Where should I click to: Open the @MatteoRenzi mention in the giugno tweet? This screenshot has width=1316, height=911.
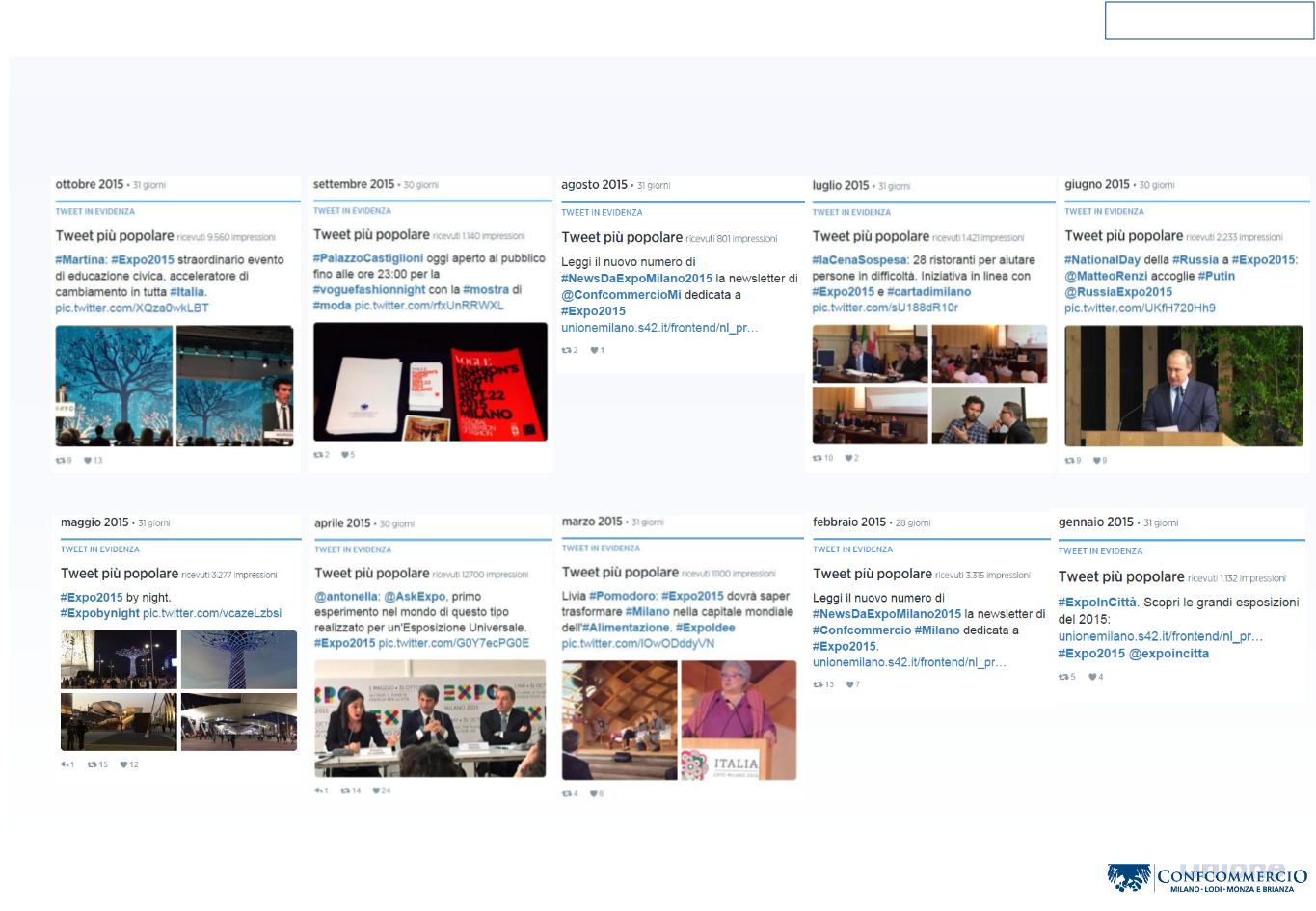(1106, 276)
